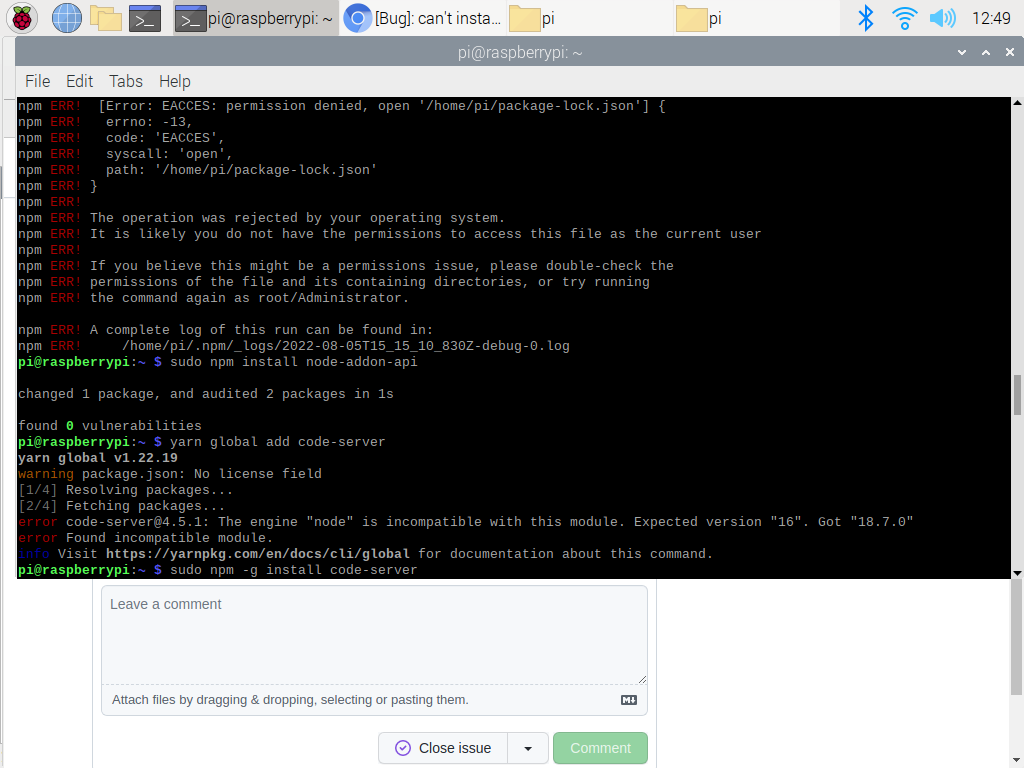Viewport: 1024px width, 768px height.
Task: Launch the web browser globe icon
Action: 67,18
